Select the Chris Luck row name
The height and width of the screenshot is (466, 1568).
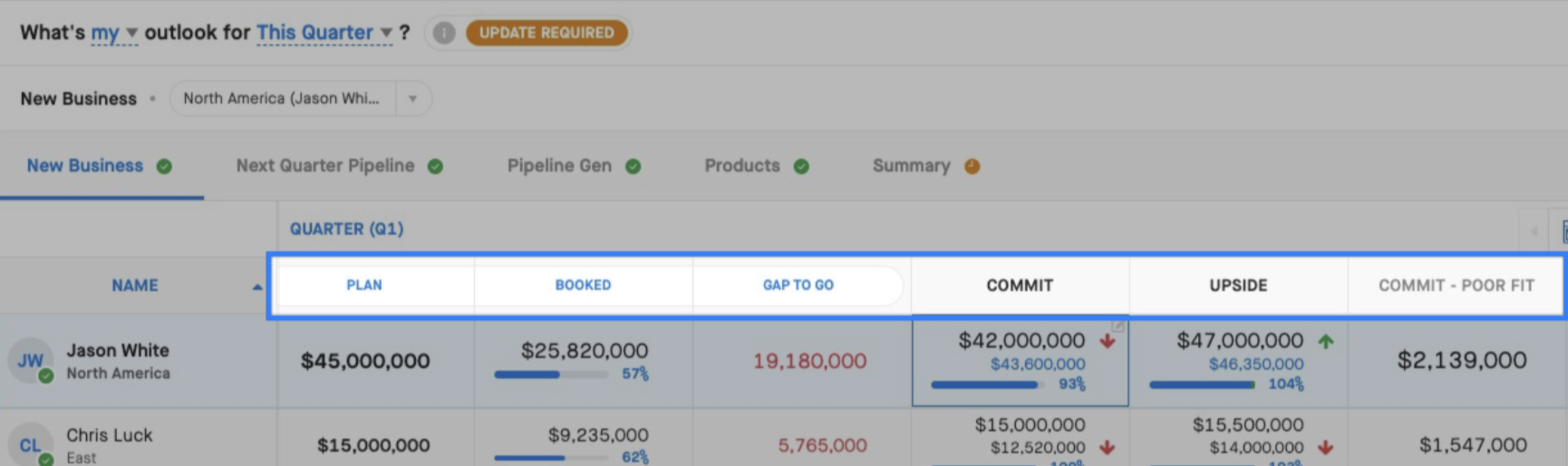point(109,435)
